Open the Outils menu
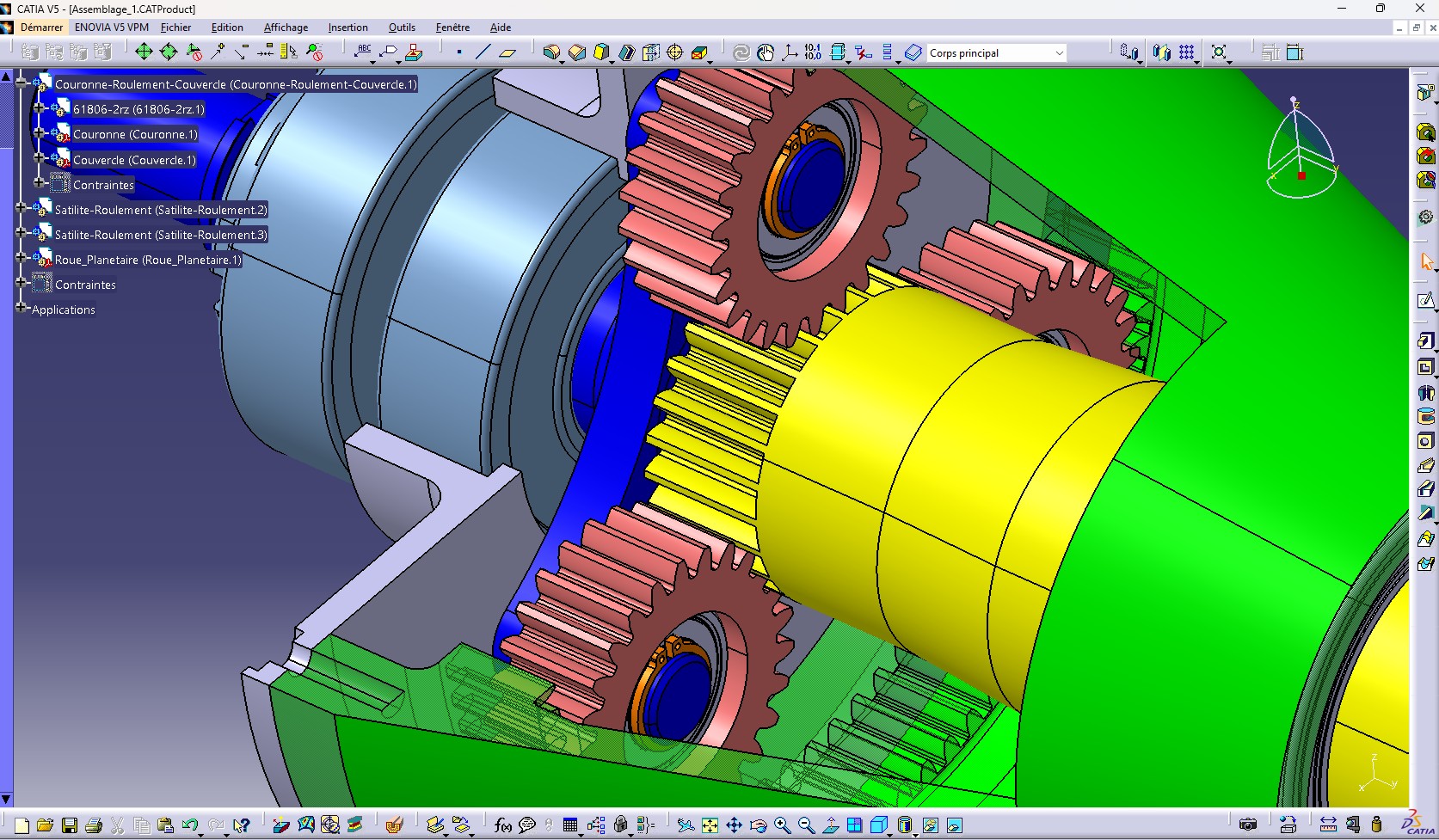 pos(402,28)
